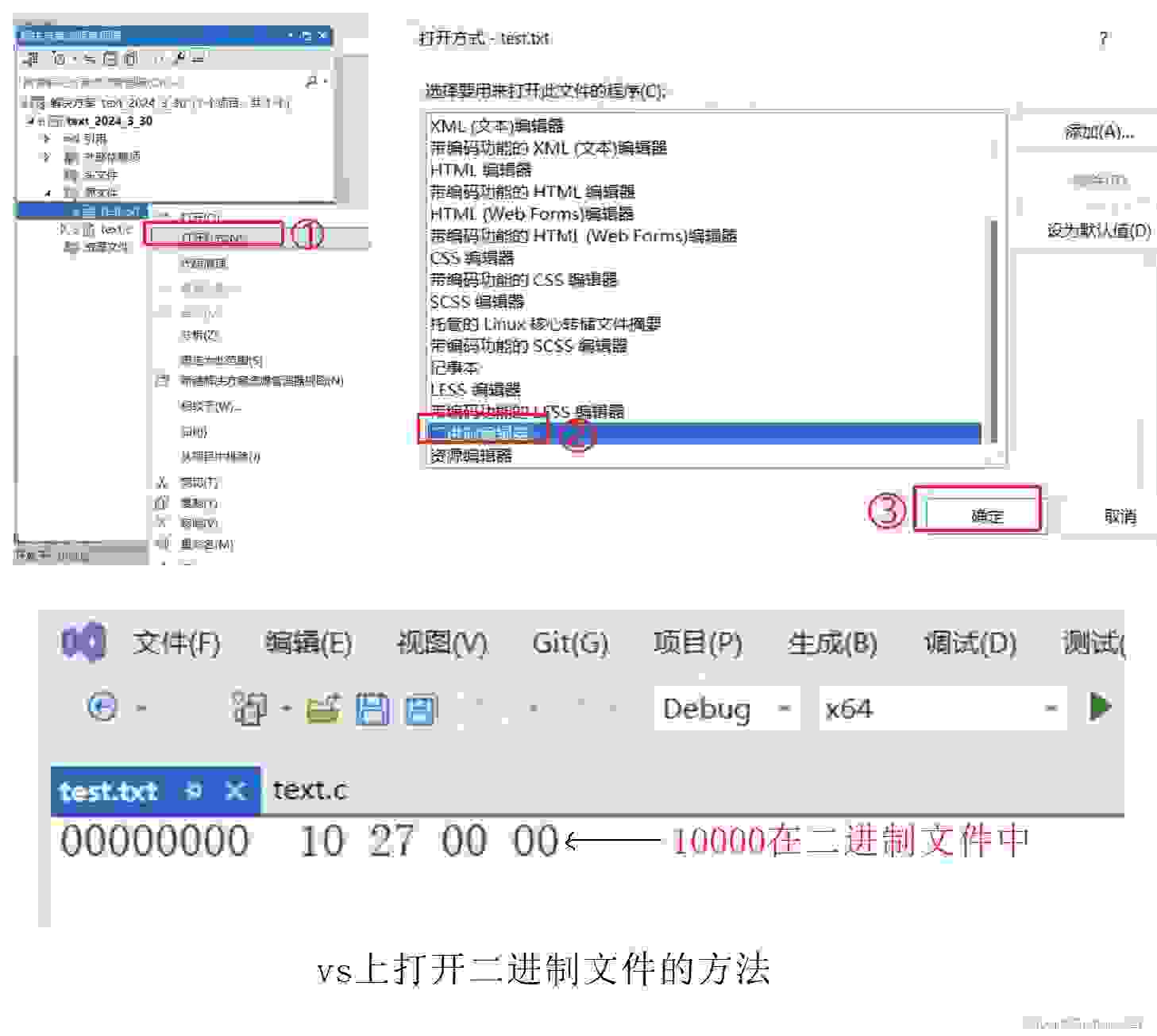The image size is (1157, 1036).
Task: Open the Debug configuration dropdown
Action: coord(727,708)
